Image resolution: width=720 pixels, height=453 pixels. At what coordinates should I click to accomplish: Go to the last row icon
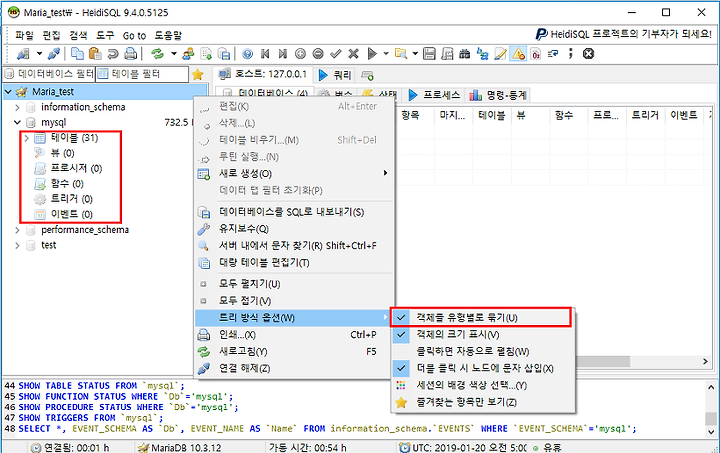click(282, 54)
